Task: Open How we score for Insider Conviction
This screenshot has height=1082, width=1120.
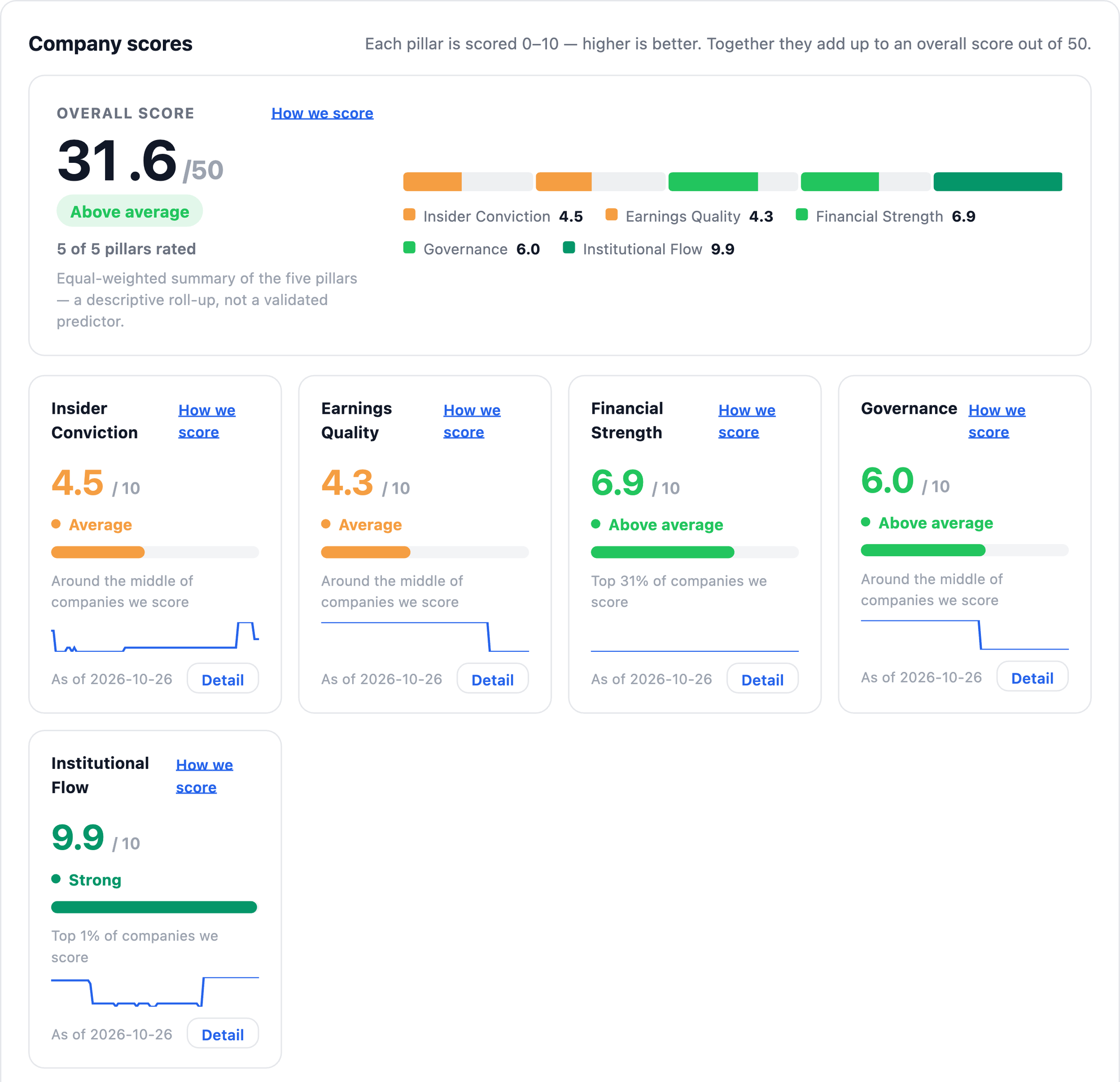Action: 207,421
